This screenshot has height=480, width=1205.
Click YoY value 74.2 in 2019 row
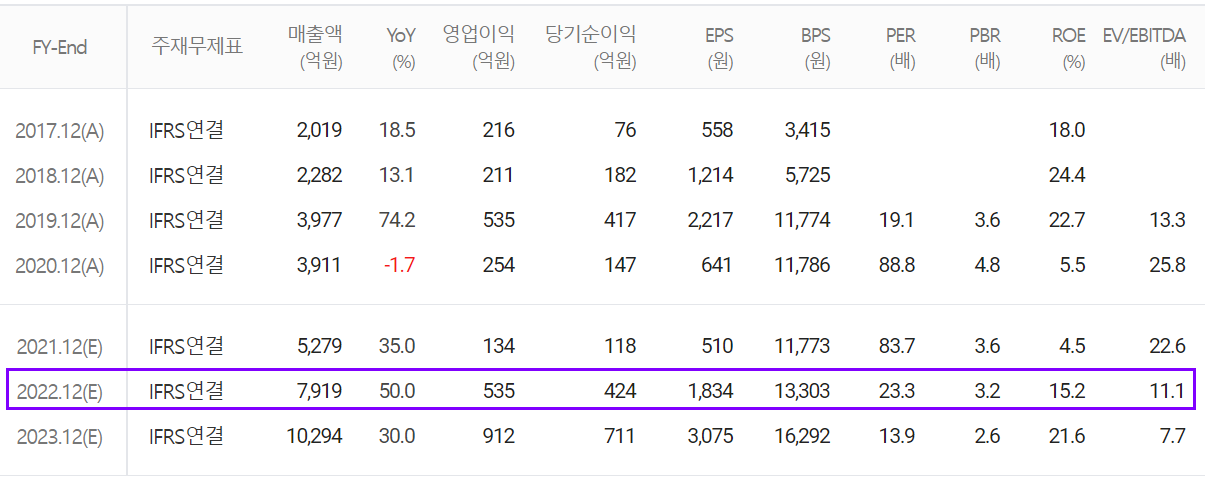(x=398, y=220)
